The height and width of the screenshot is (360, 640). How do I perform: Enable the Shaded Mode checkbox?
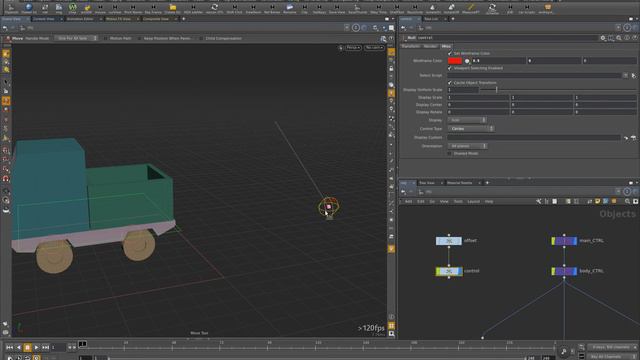pos(450,153)
